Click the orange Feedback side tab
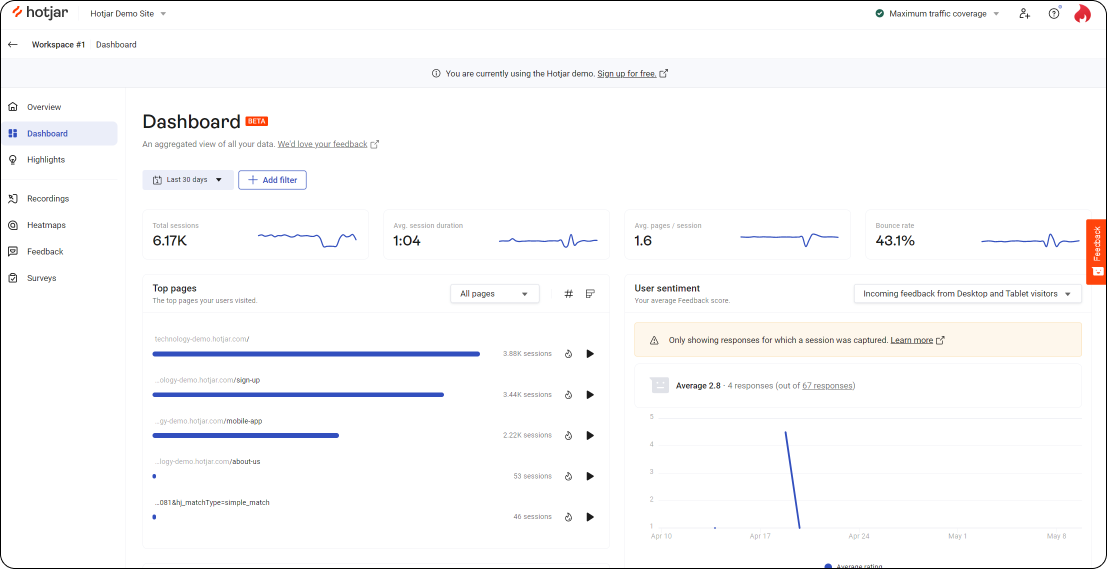1107x569 pixels. [x=1096, y=252]
